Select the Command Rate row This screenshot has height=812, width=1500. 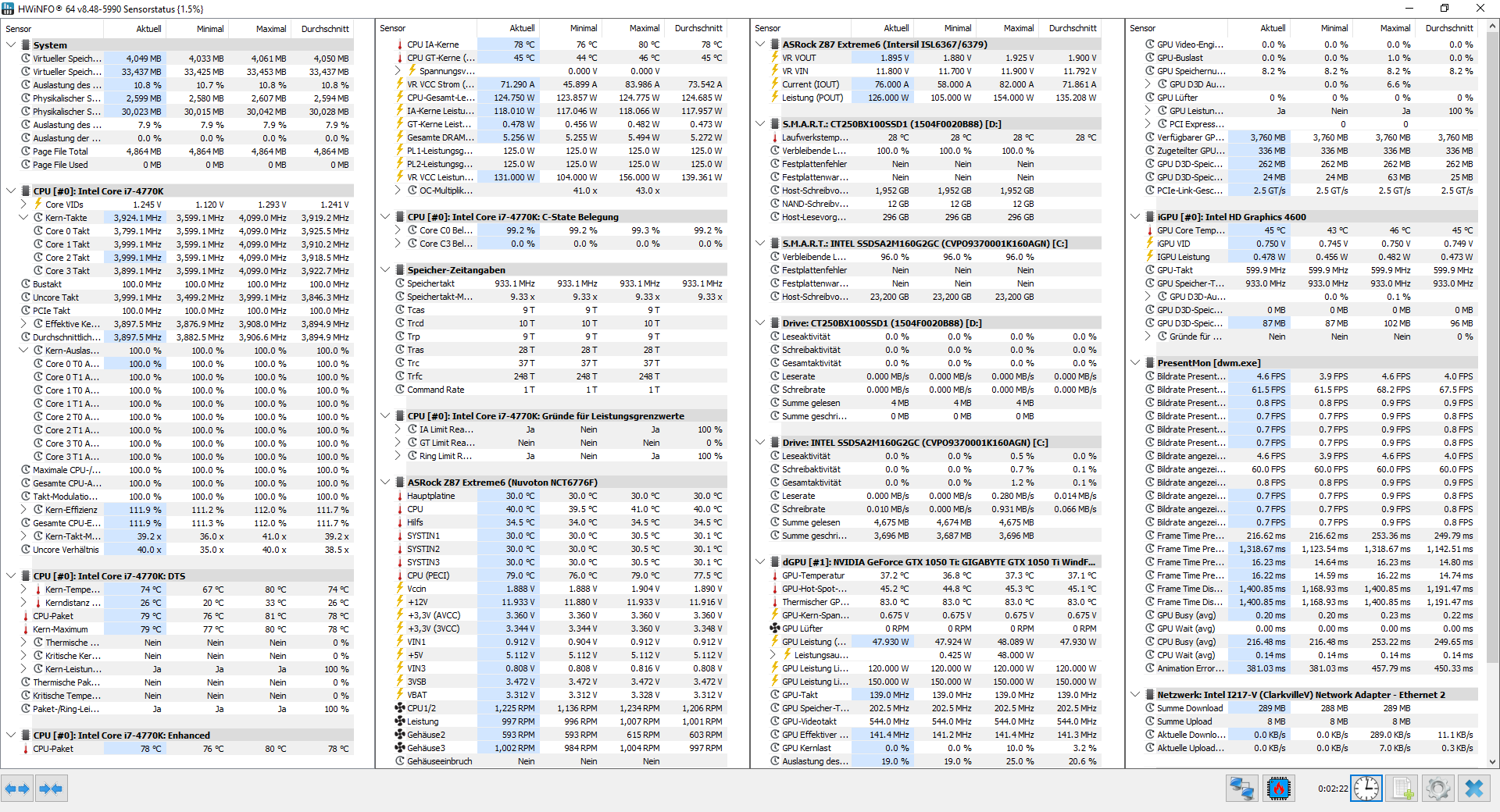553,390
